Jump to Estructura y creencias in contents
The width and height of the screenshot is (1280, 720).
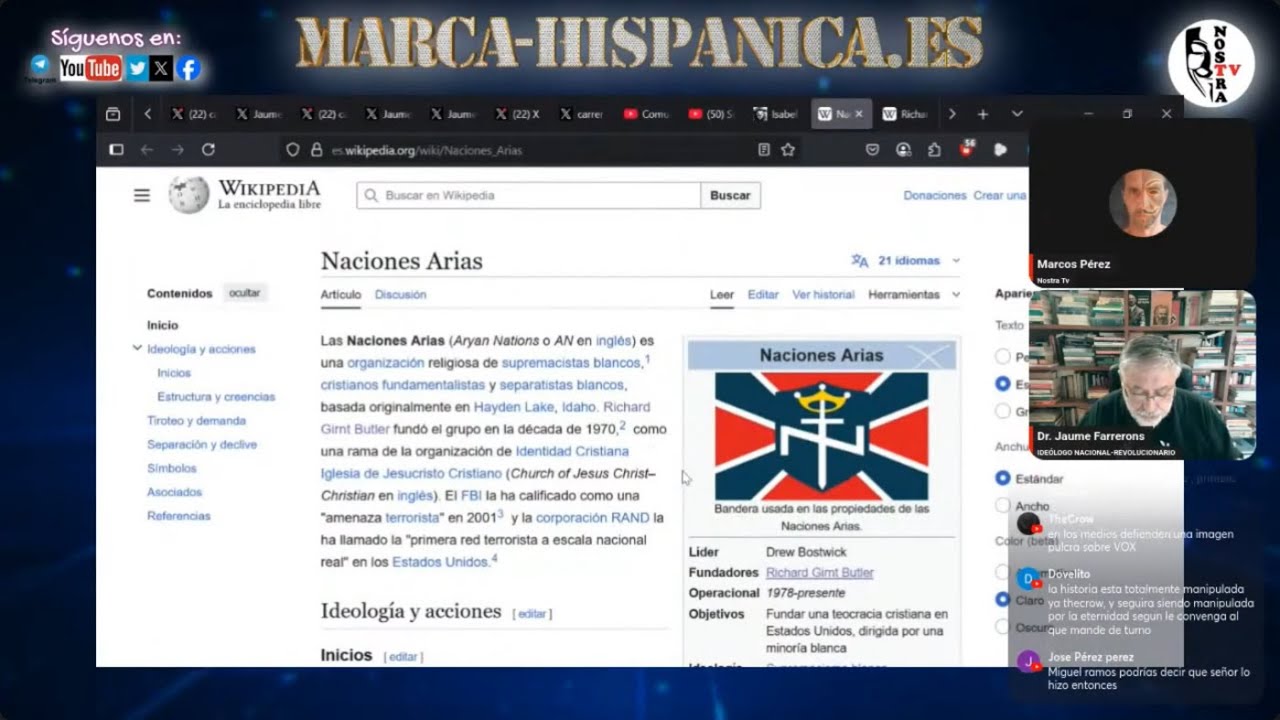coord(216,397)
